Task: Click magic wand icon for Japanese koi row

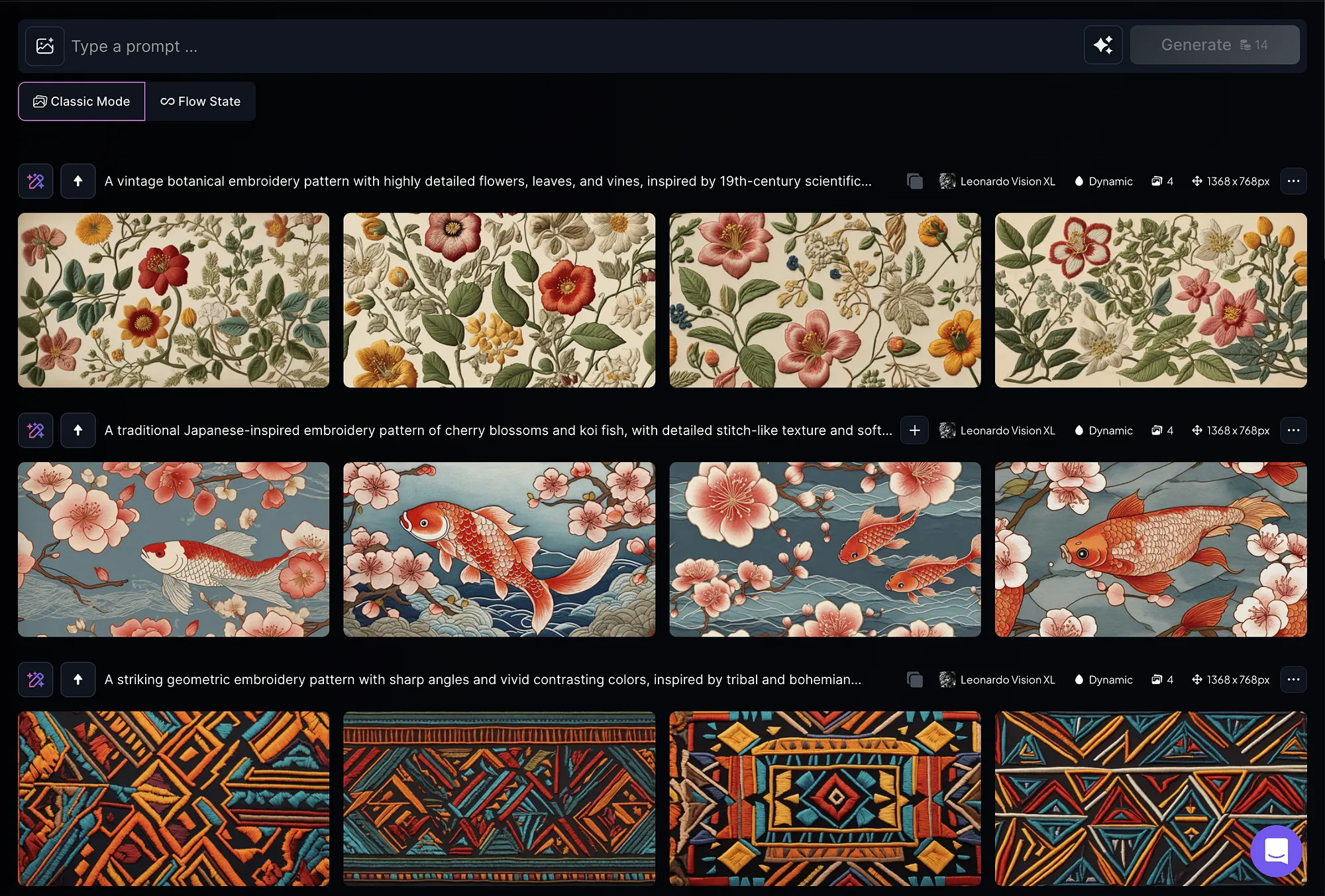Action: click(36, 430)
